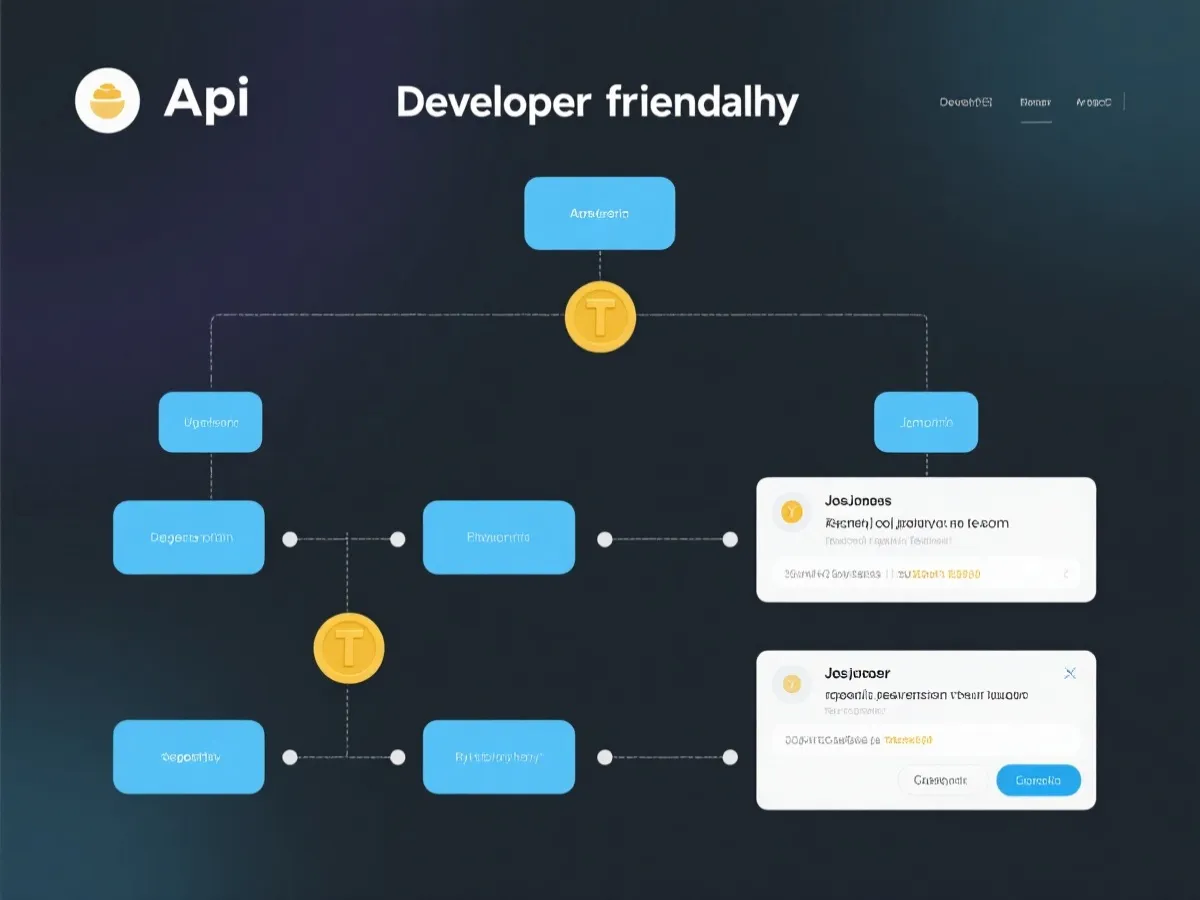Select the topmost blue flowchart node
This screenshot has height=900, width=1200.
(x=599, y=213)
